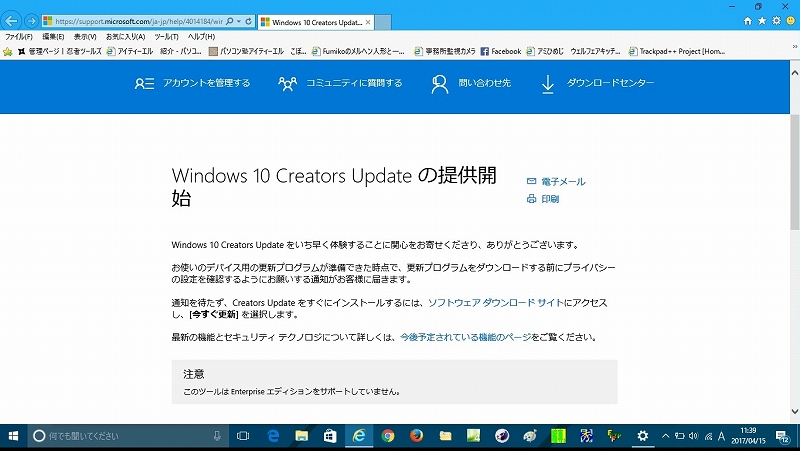Open the パソコン塾アイティーエル bookmark
Viewport: 800px width, 451px height.
click(246, 52)
